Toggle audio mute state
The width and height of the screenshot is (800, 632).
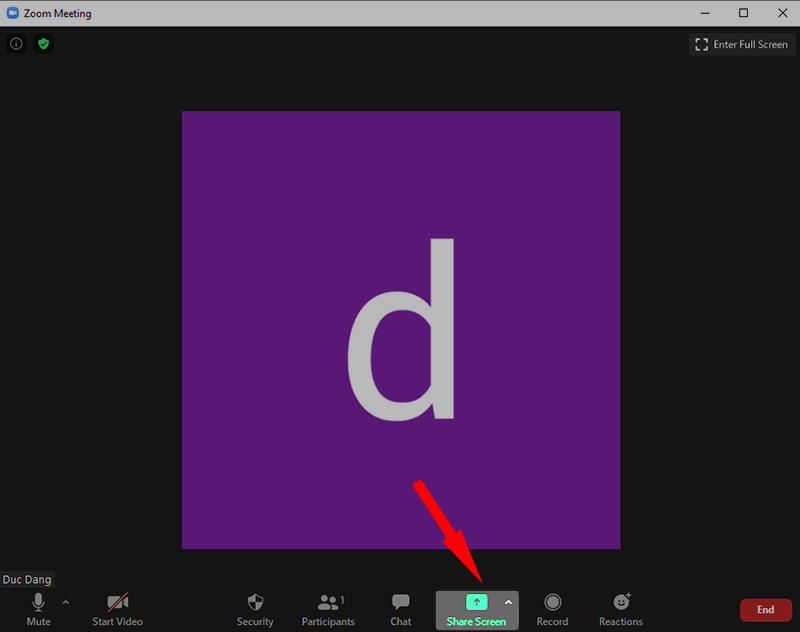pos(38,608)
